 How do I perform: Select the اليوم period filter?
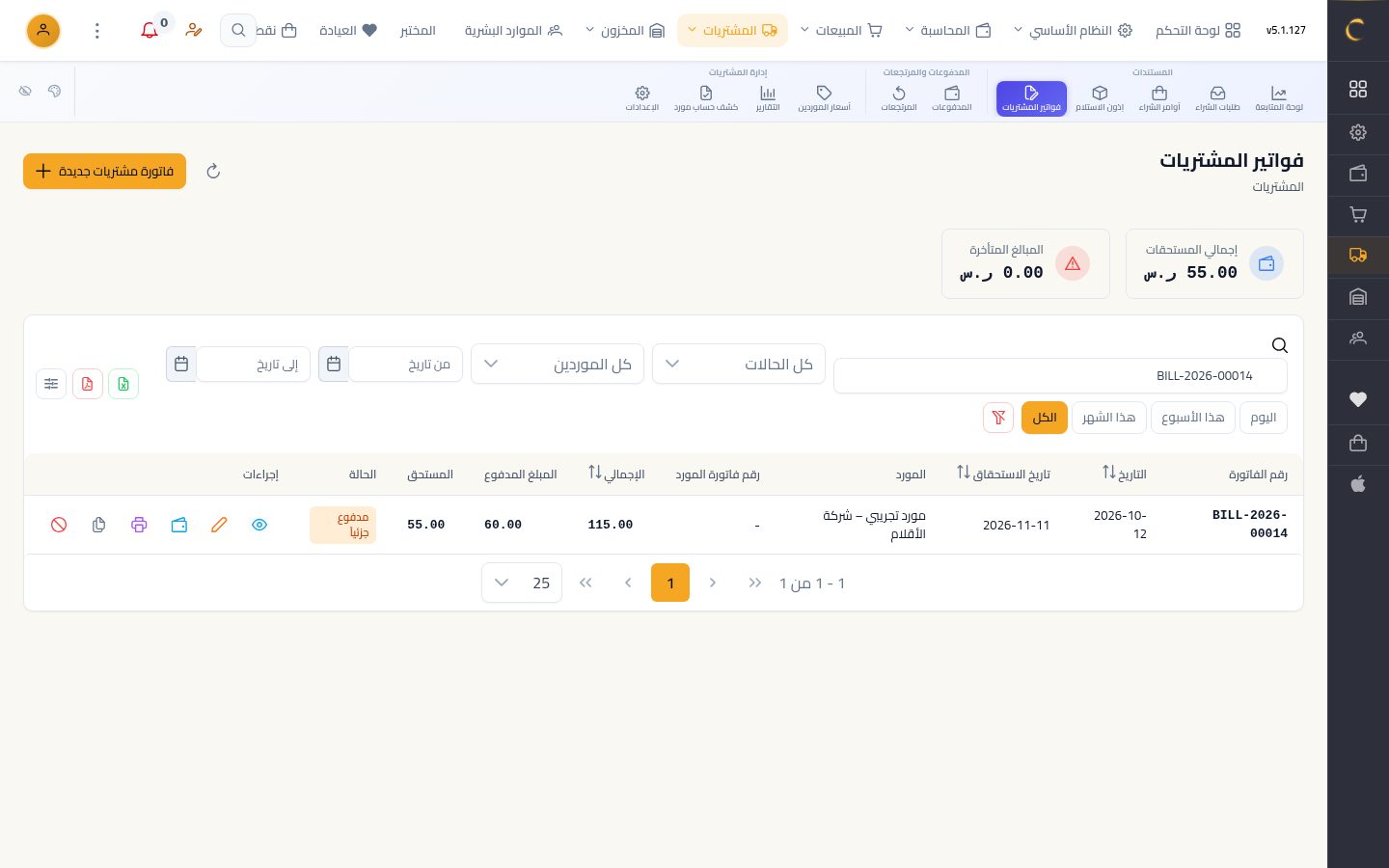point(1263,418)
